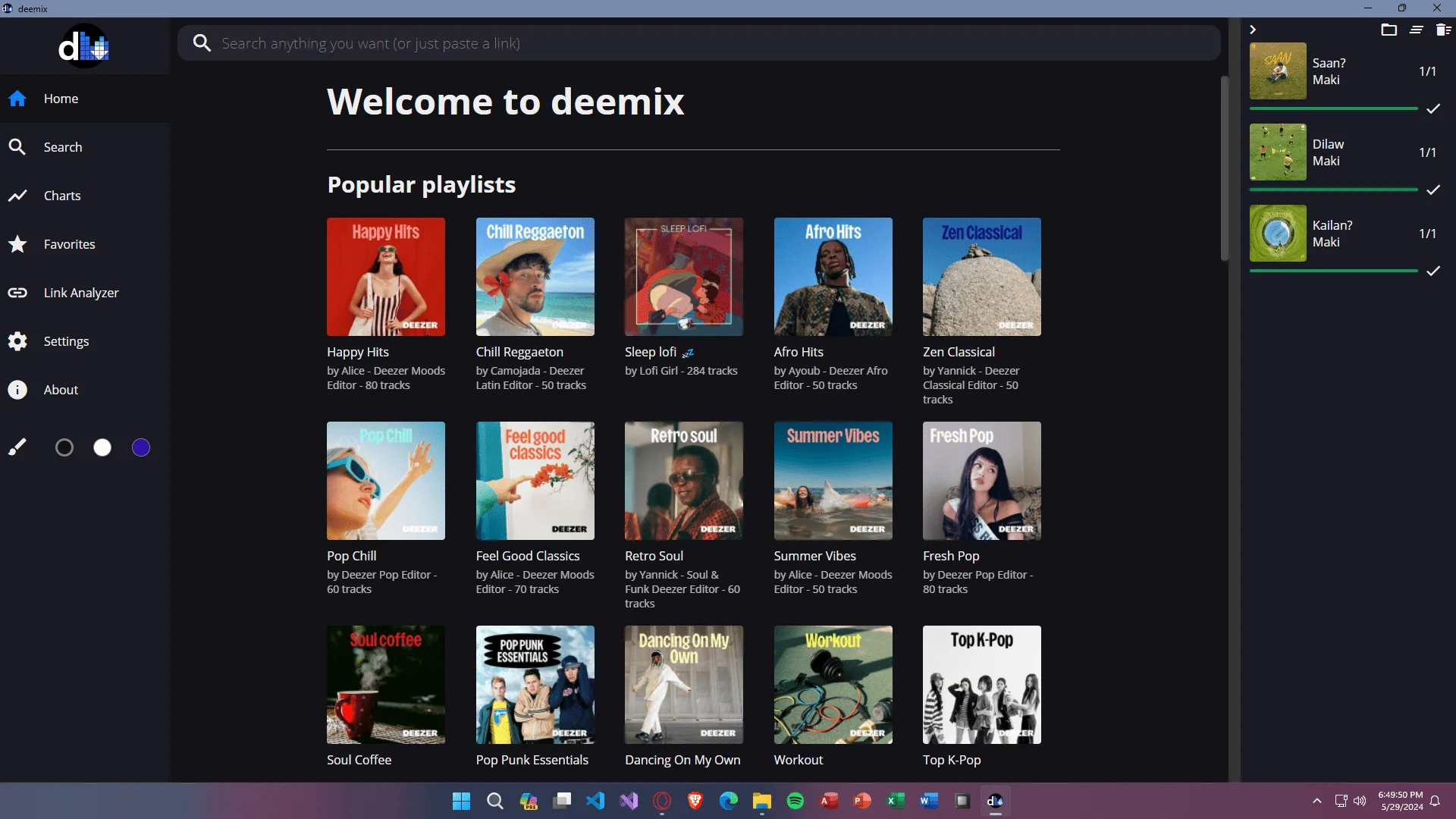
Task: Clear finished downloads with the list icon
Action: [x=1416, y=30]
